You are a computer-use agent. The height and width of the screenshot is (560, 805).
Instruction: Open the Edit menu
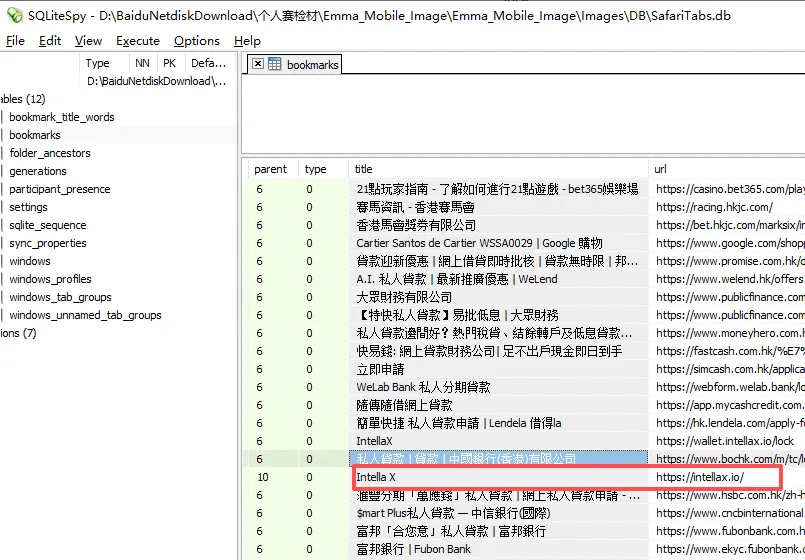coord(50,41)
